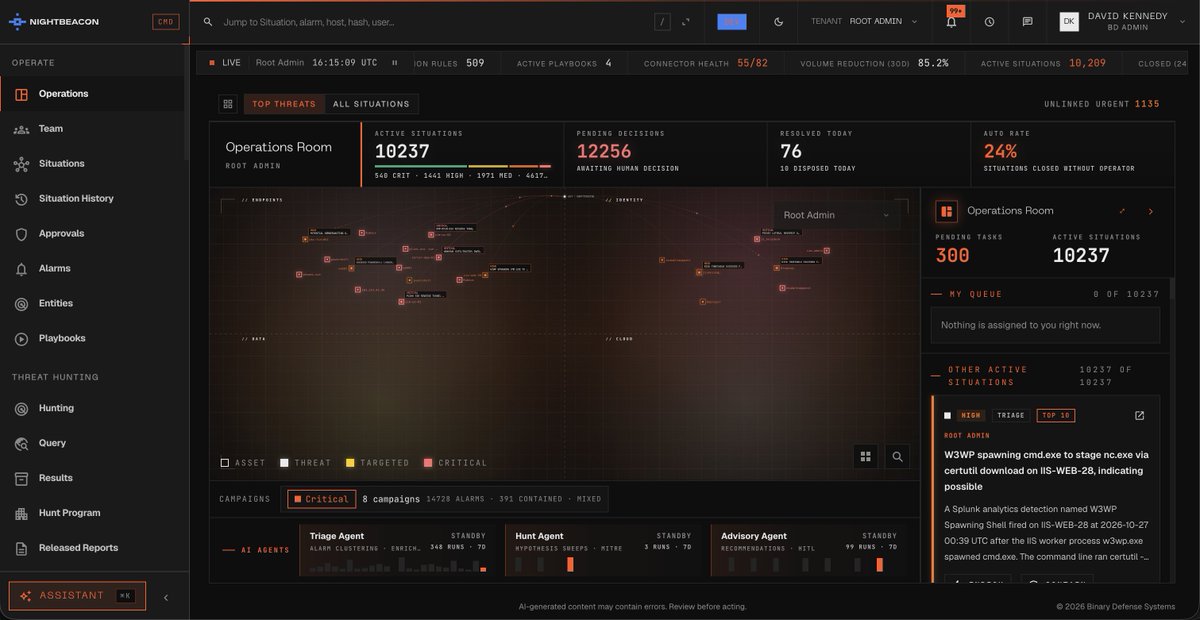
Task: Open the Query page
Action: (93, 444)
